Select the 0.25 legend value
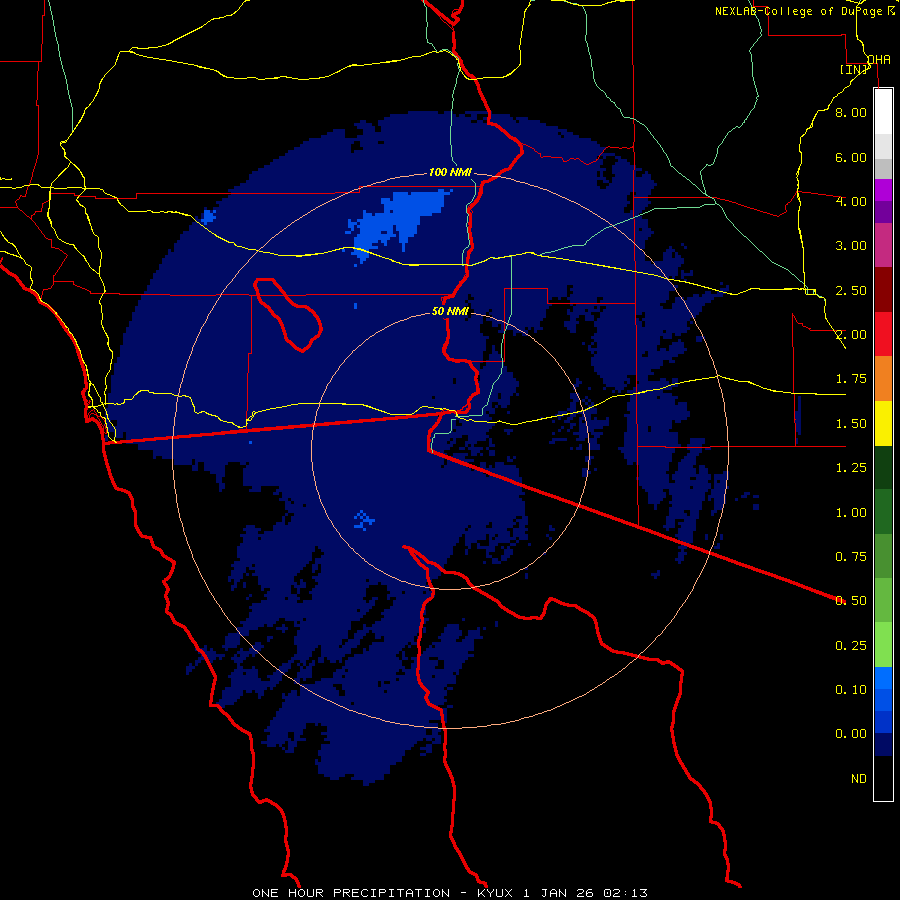The height and width of the screenshot is (900, 900). (851, 646)
